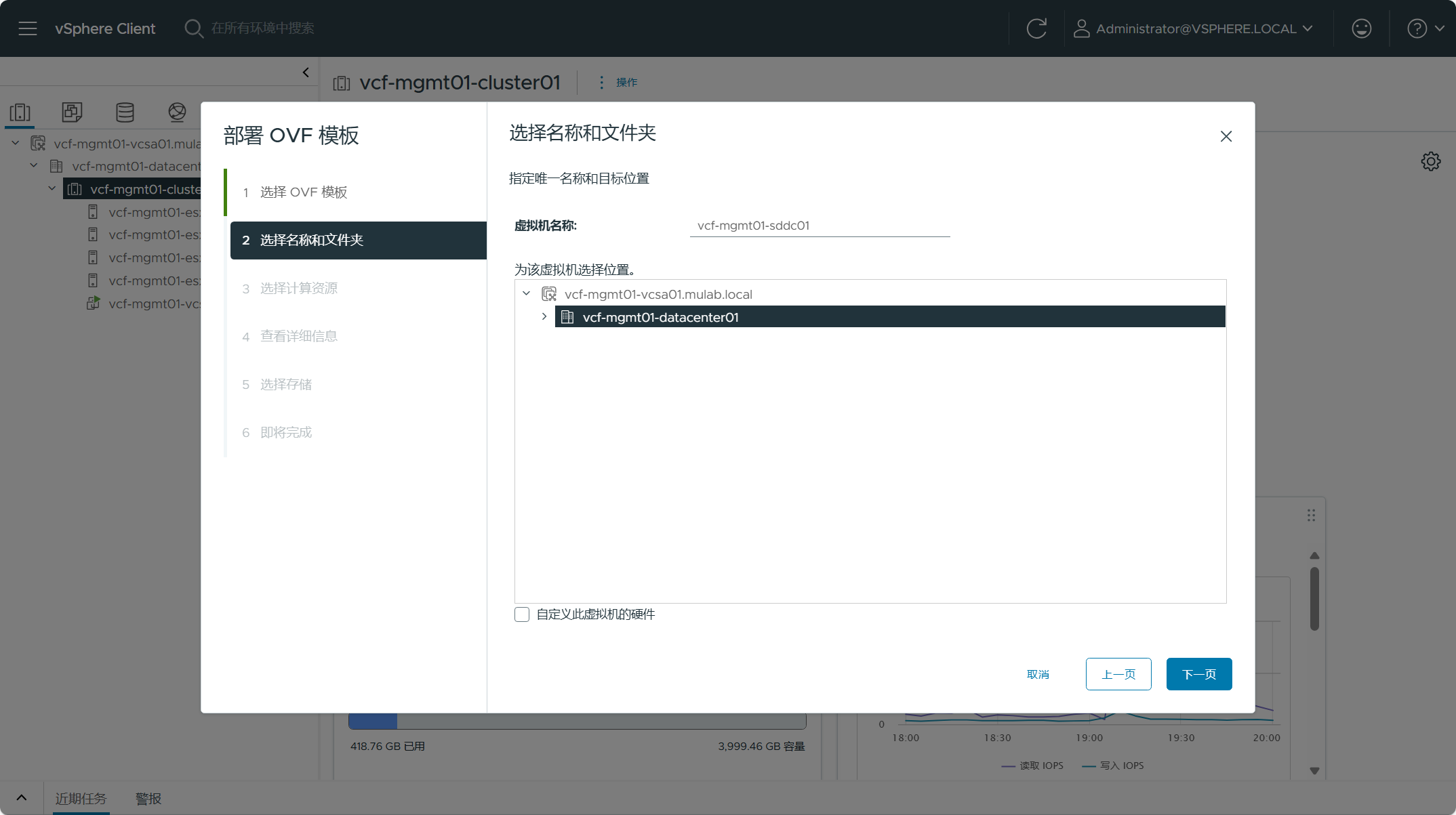Switch to VMs and Templates inventory view

72,112
